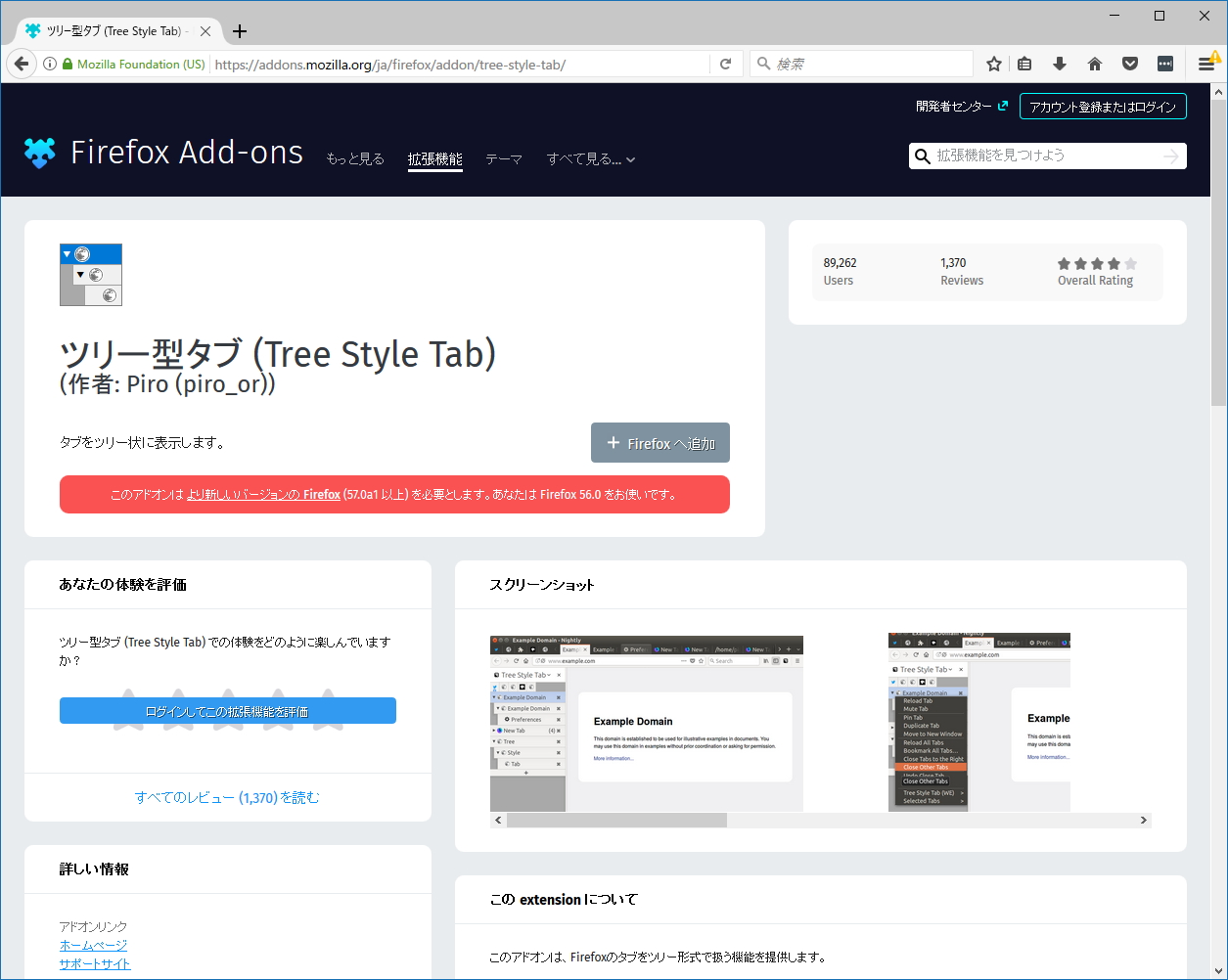Click the browser back arrow button
1228x980 pixels.
pyautogui.click(x=22, y=64)
